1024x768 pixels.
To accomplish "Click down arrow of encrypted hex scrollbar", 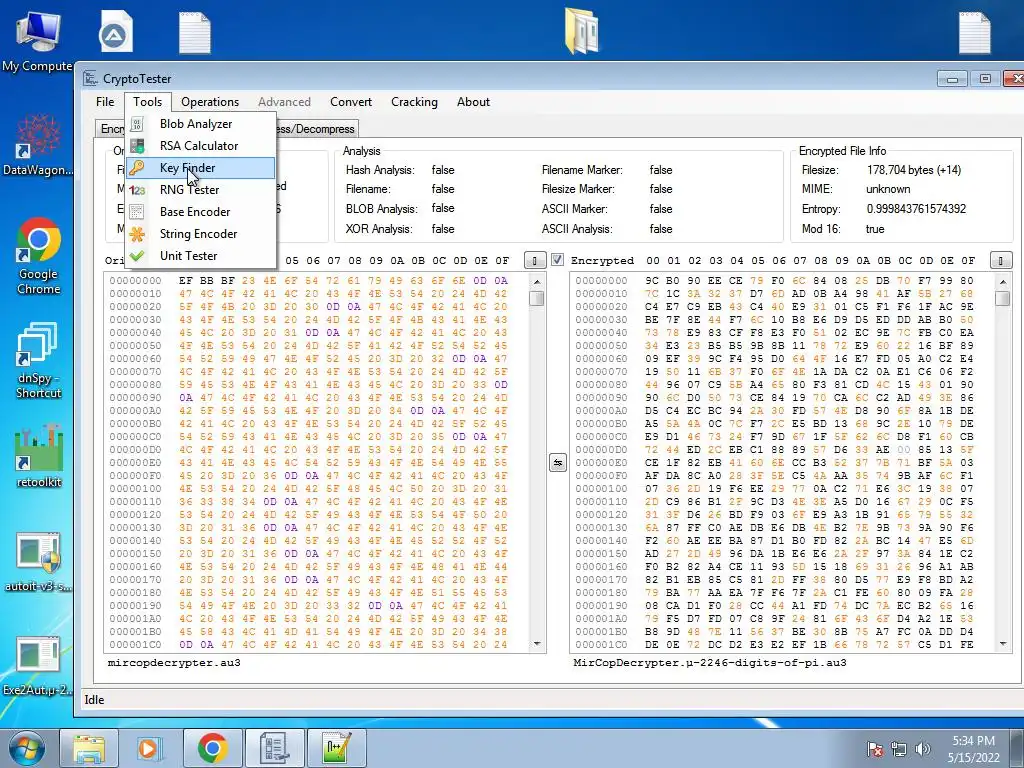I will click(x=1003, y=644).
